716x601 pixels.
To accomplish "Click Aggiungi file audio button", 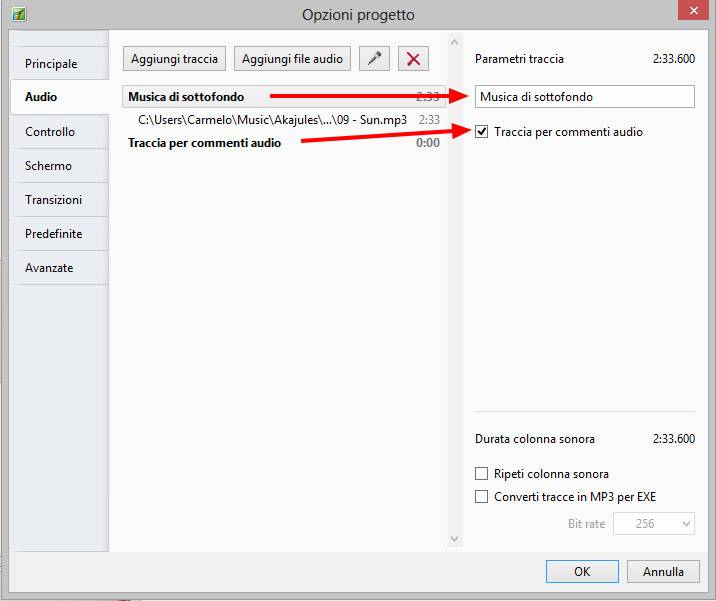I will click(x=292, y=59).
